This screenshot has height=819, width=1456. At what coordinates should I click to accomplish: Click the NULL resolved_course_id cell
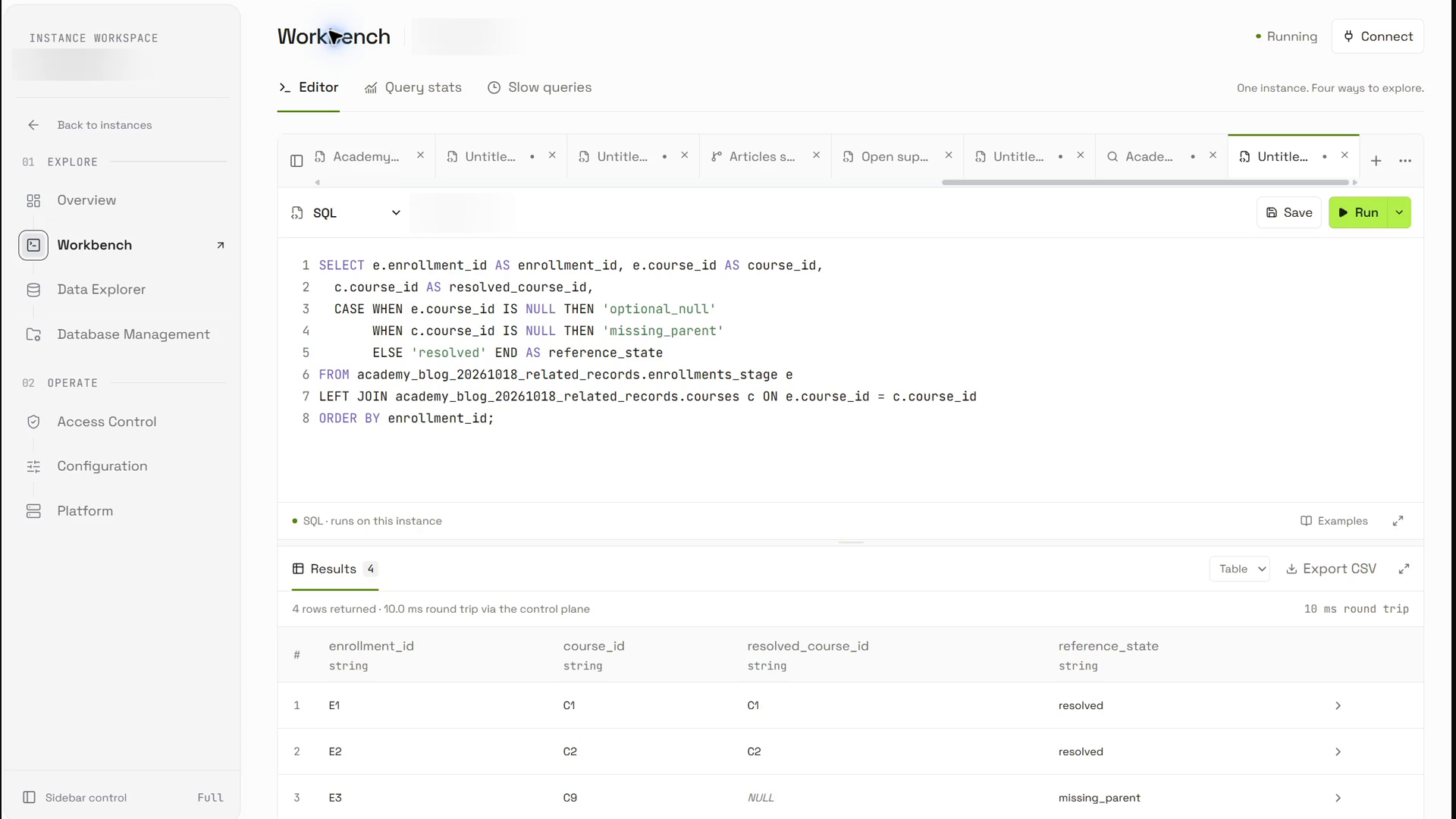pos(761,799)
